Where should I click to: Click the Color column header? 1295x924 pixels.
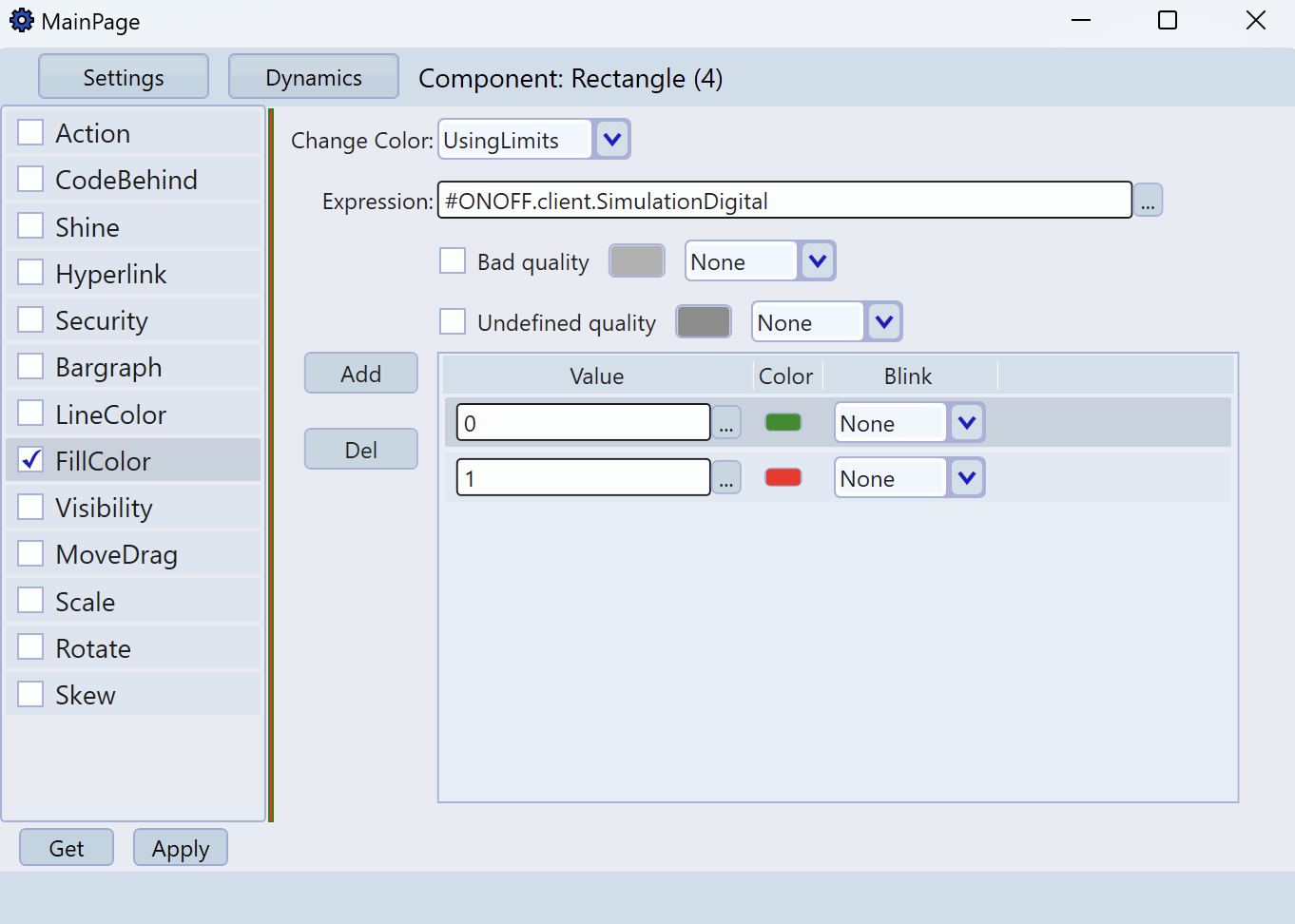[x=786, y=376]
